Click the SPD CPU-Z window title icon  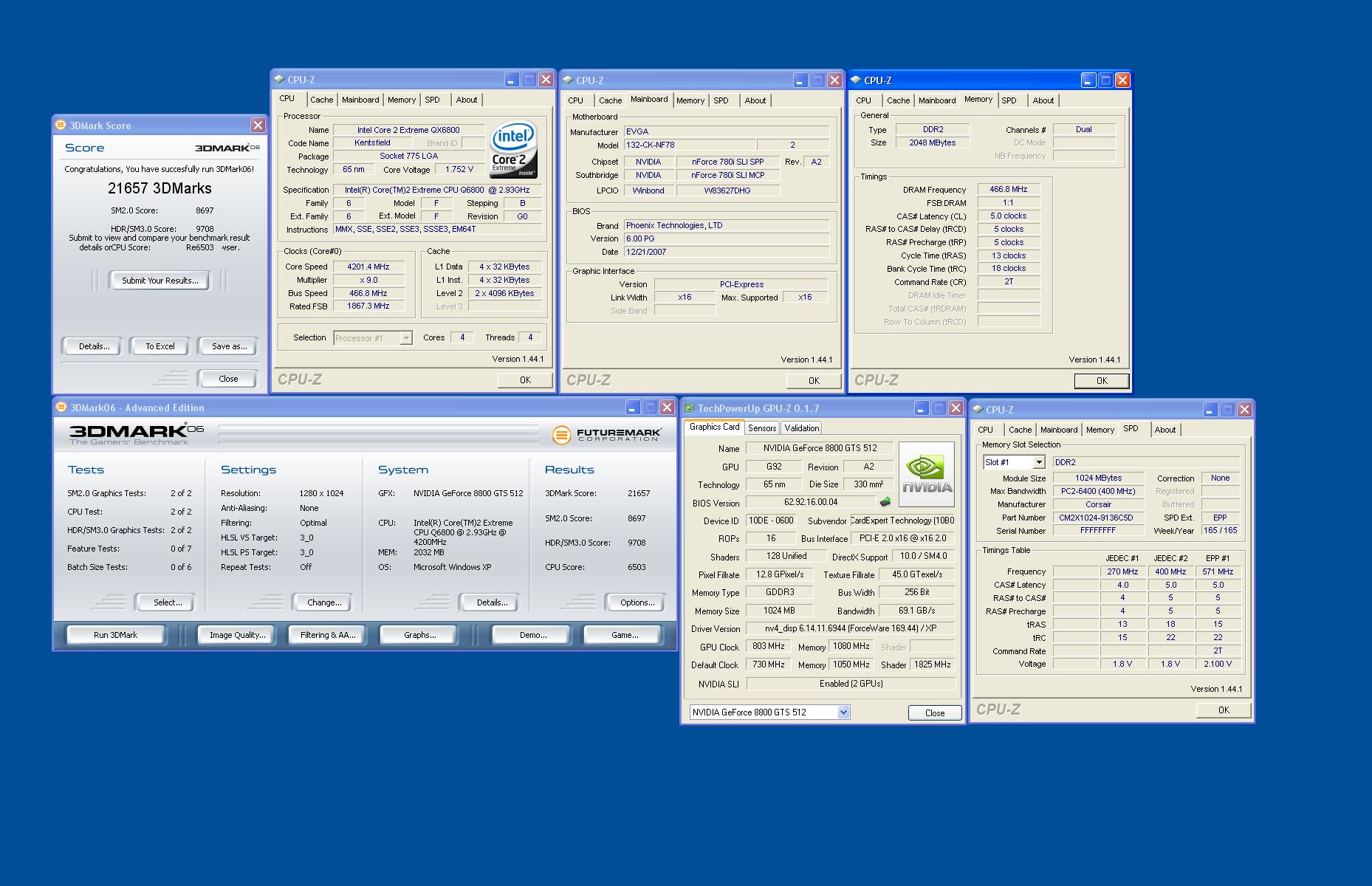click(977, 409)
